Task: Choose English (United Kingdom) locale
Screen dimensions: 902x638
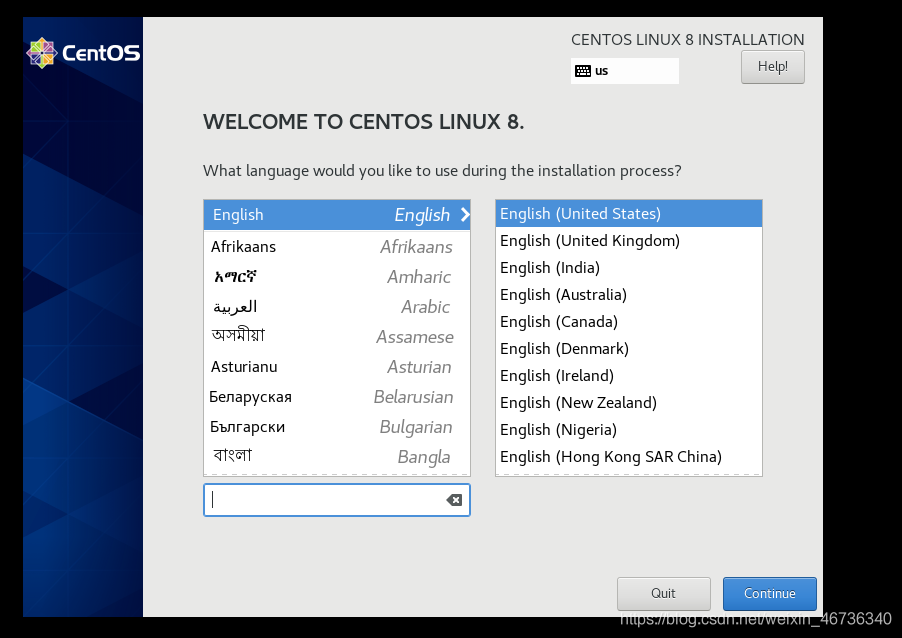Action: [629, 240]
